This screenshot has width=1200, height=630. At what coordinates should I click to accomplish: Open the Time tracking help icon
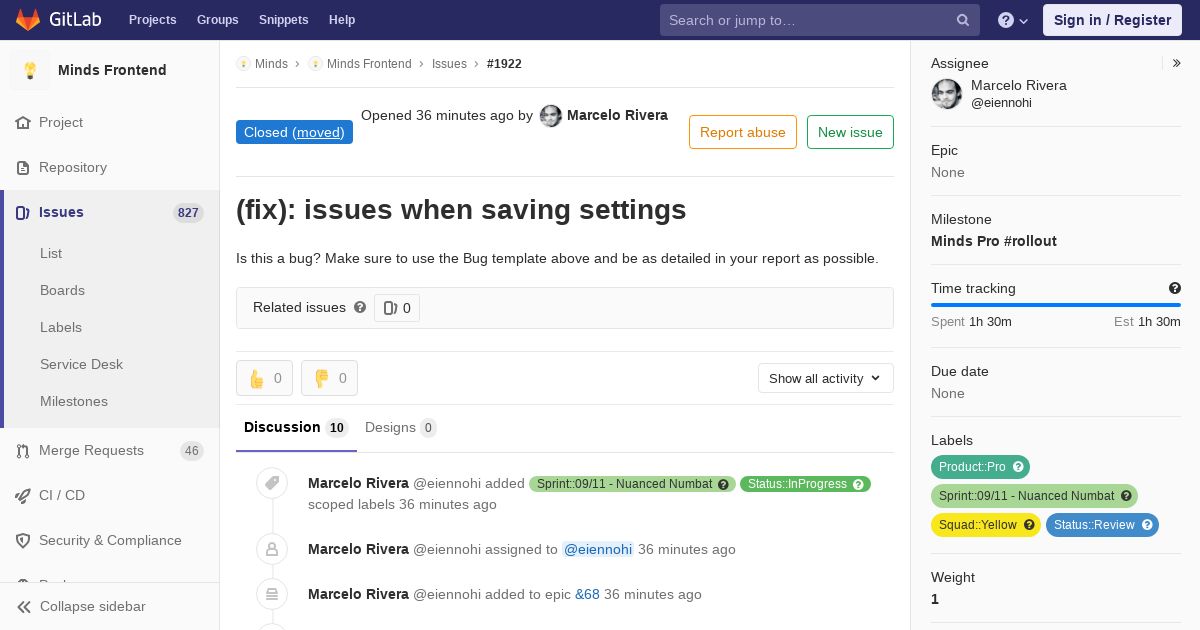coord(1175,288)
